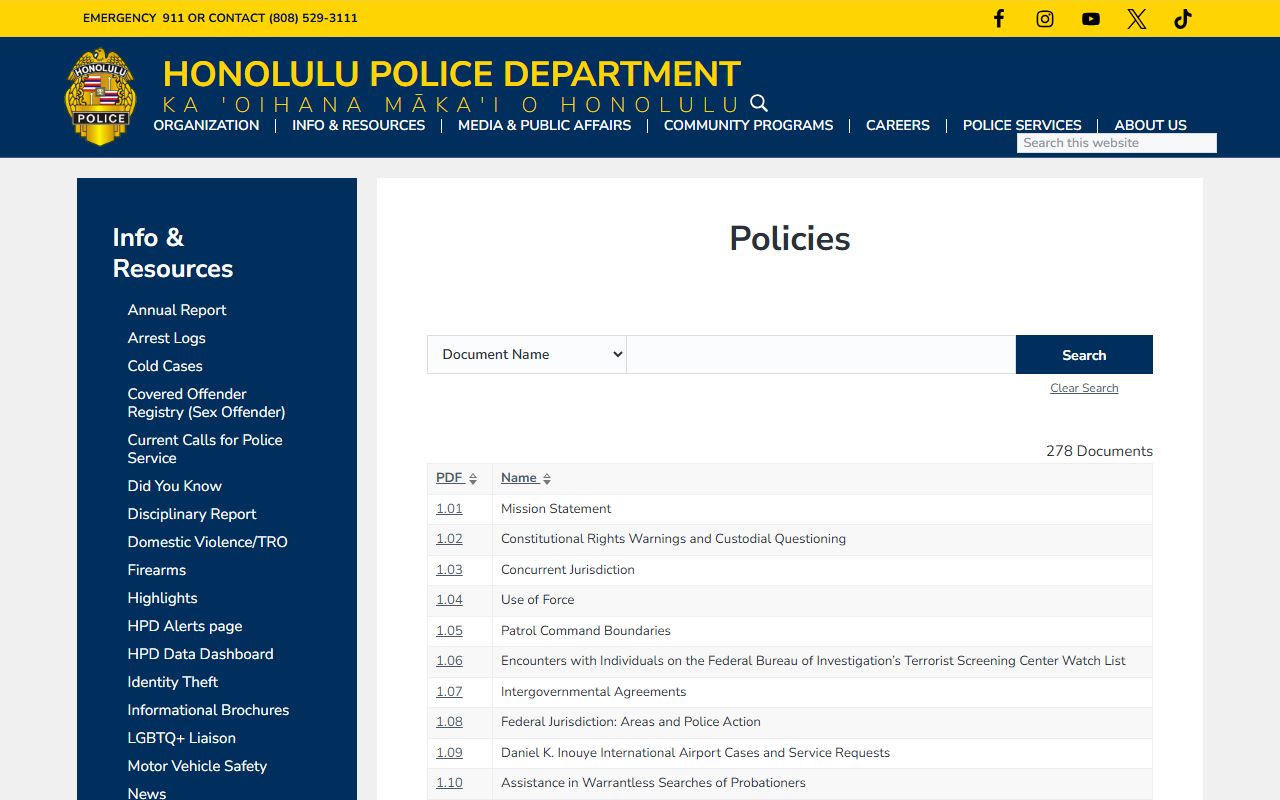Image resolution: width=1280 pixels, height=800 pixels.
Task: Open the Organization menu
Action: (206, 125)
